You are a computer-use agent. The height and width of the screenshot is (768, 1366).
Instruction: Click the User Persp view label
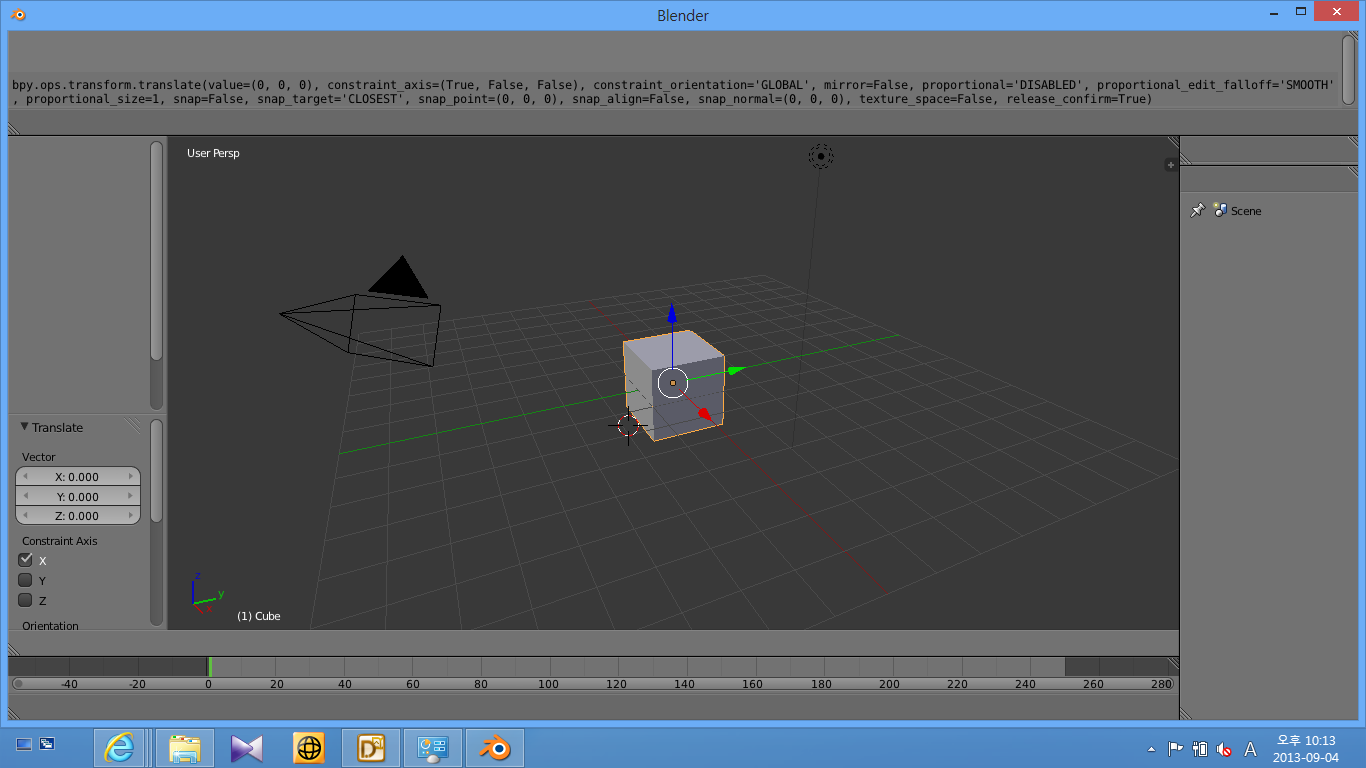point(213,153)
